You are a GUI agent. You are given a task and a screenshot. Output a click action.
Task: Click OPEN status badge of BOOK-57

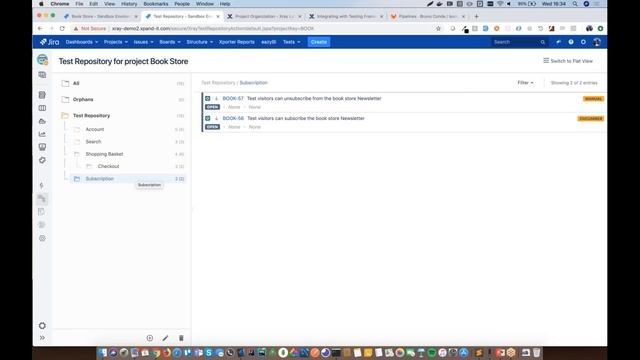click(x=212, y=107)
